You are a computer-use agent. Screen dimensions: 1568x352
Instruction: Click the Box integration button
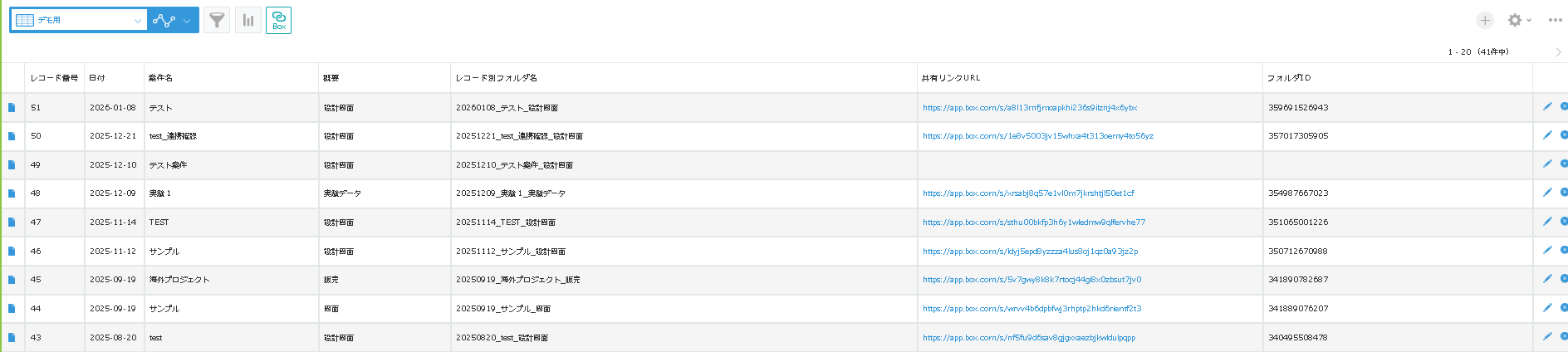click(278, 20)
